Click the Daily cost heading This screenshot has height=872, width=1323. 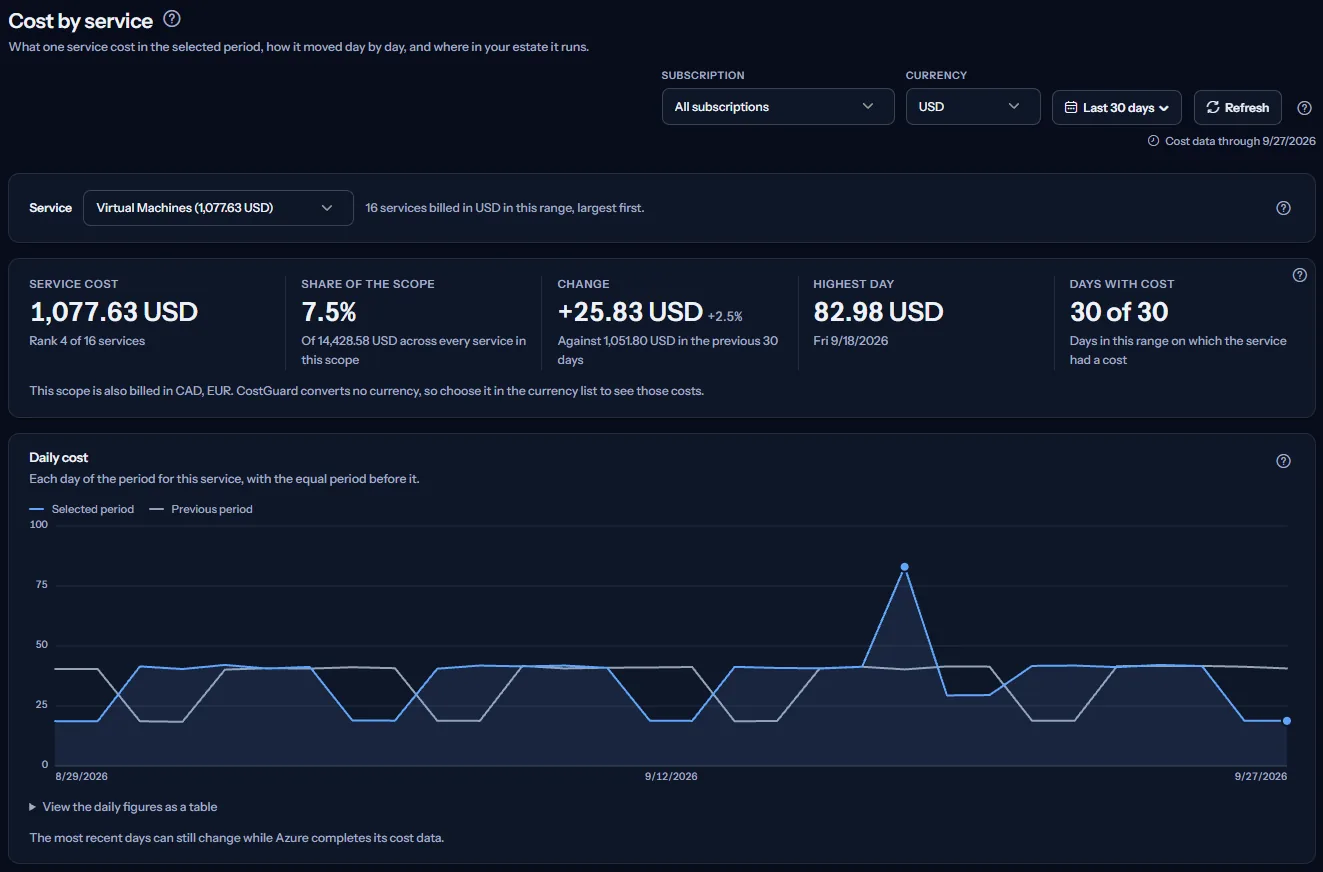click(59, 457)
